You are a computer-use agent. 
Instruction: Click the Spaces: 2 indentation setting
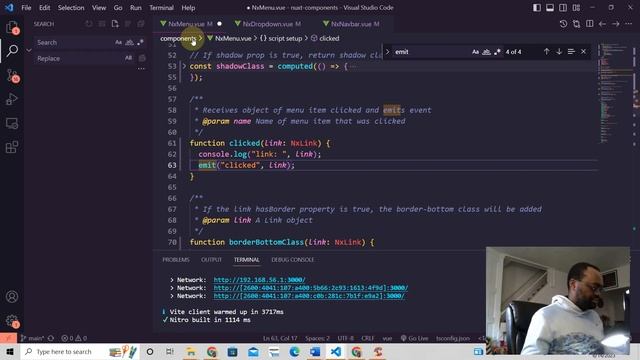(317, 338)
